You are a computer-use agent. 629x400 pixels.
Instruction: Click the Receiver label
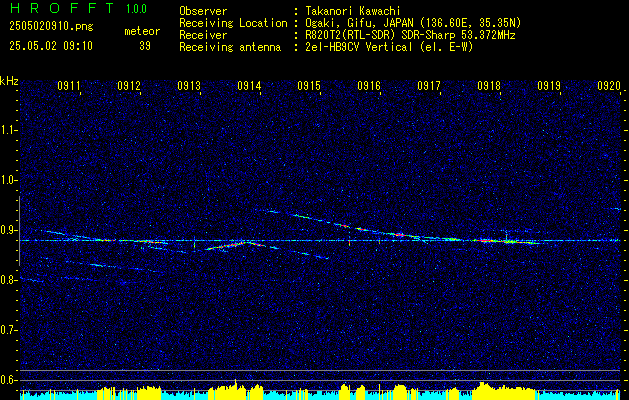pyautogui.click(x=203, y=35)
